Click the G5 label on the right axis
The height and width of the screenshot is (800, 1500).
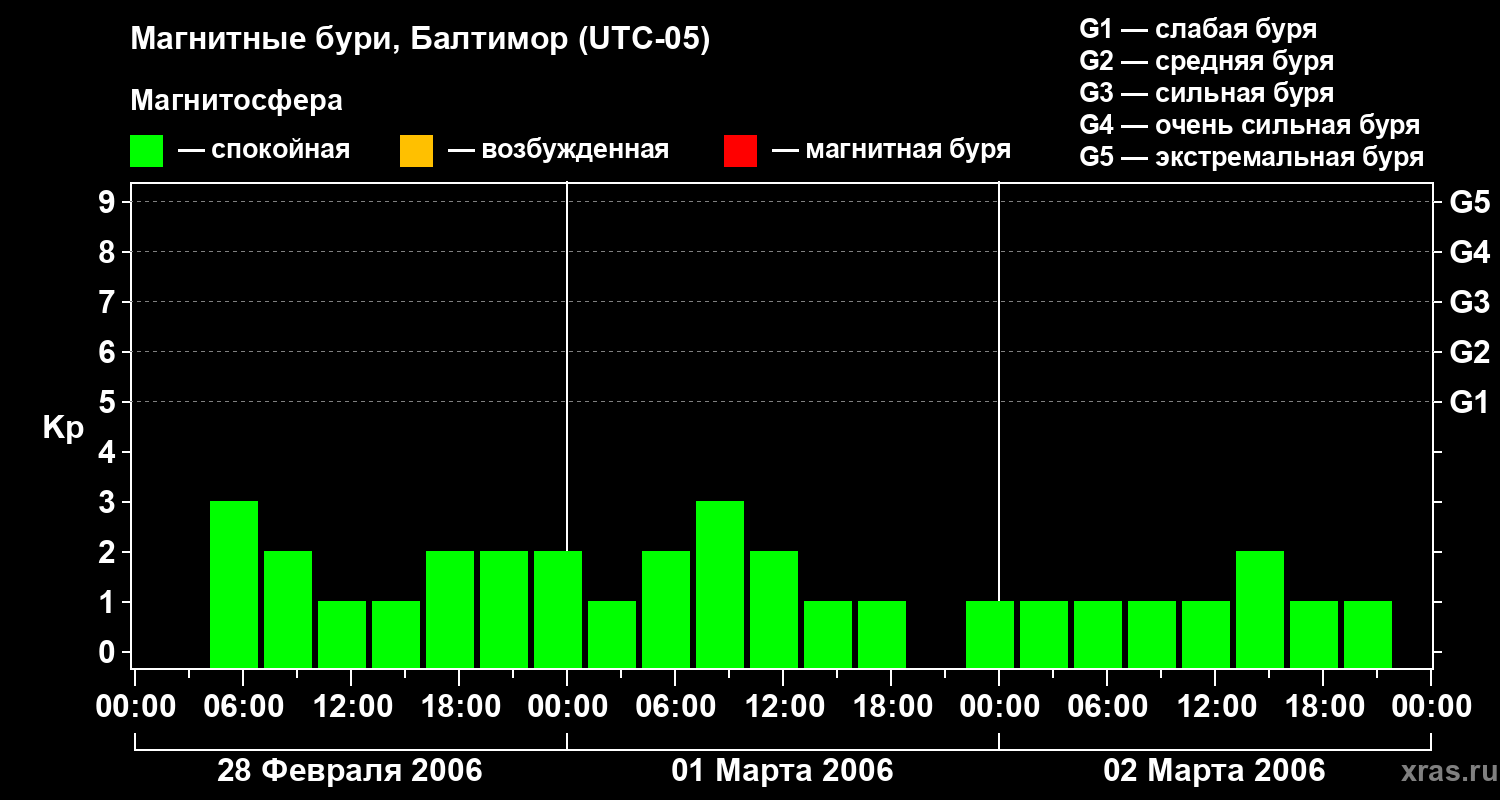[1469, 202]
